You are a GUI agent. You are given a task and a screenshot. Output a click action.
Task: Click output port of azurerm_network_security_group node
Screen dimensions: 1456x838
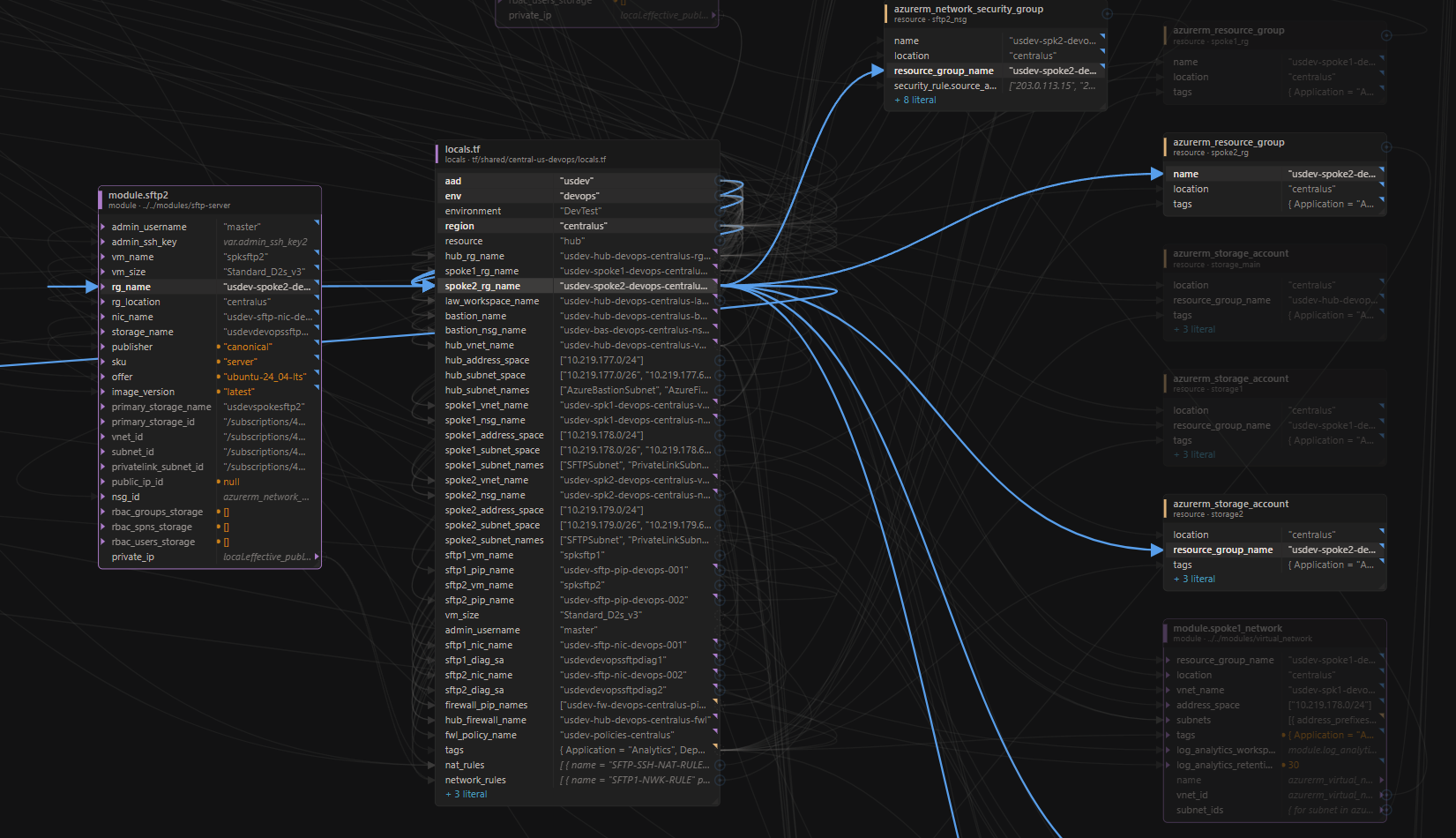(1107, 14)
